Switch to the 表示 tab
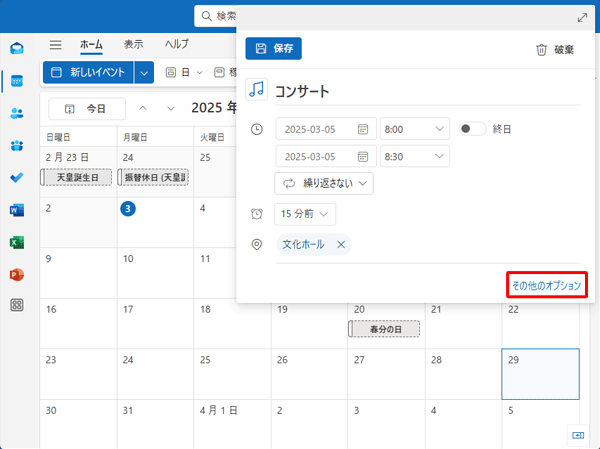 (x=133, y=44)
